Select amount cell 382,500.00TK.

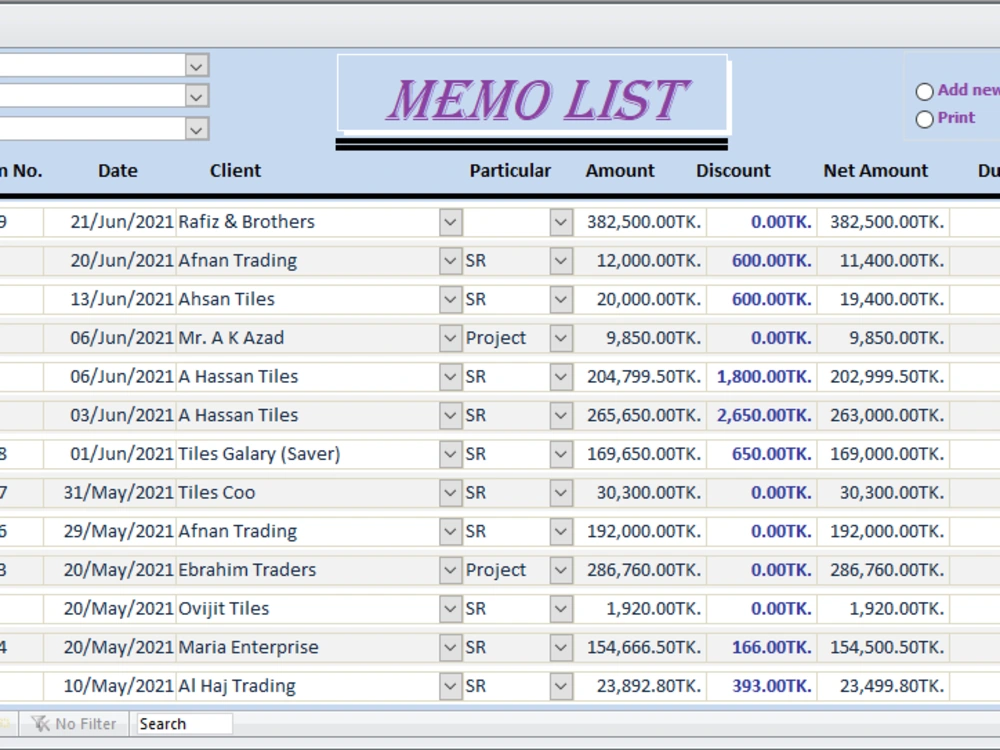640,222
